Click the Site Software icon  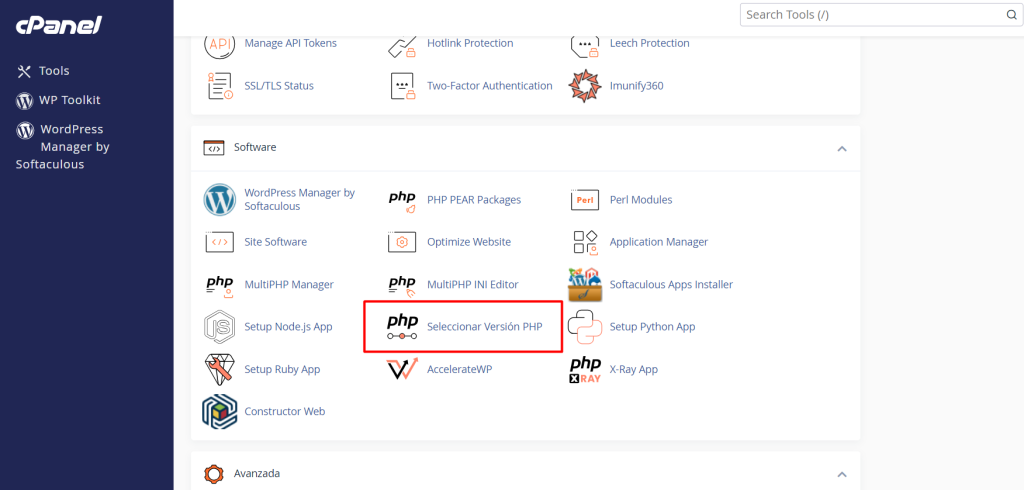pos(219,242)
